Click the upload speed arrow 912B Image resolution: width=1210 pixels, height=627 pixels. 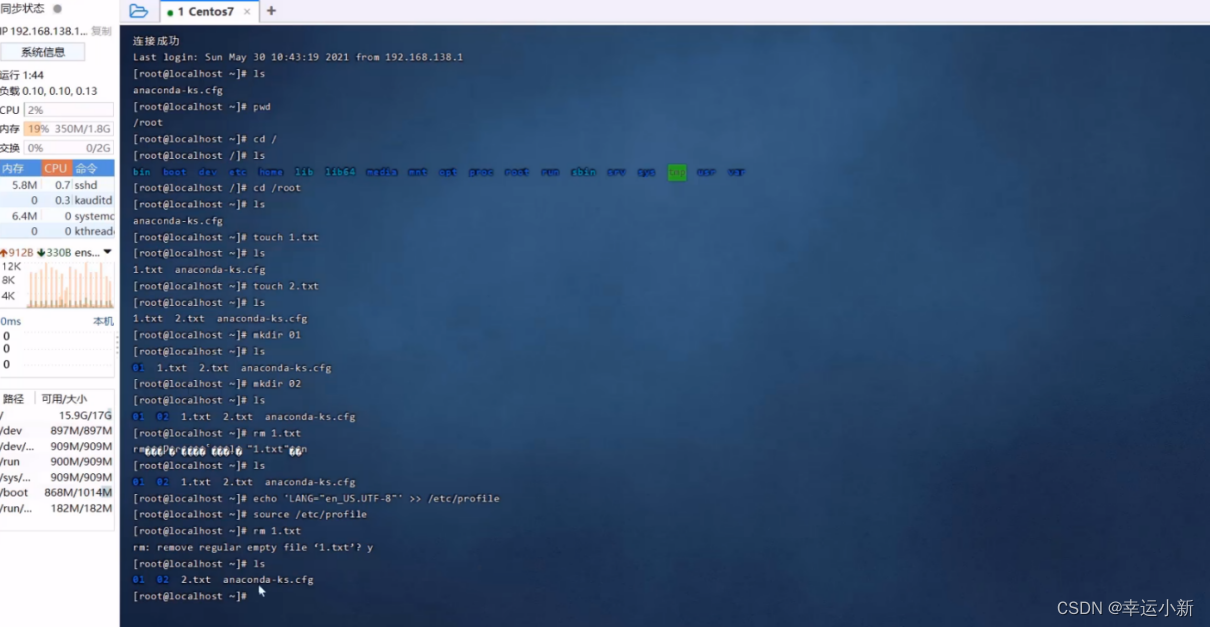click(17, 252)
